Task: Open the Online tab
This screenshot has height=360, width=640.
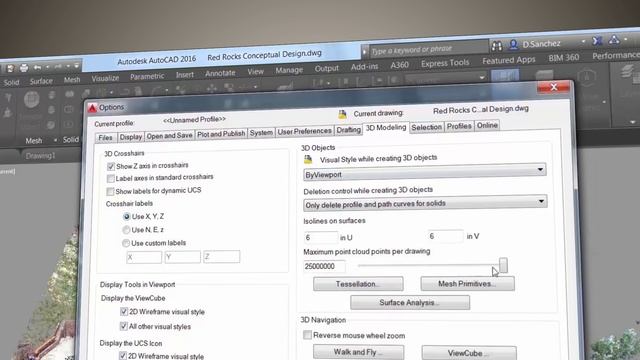Action: pos(487,125)
